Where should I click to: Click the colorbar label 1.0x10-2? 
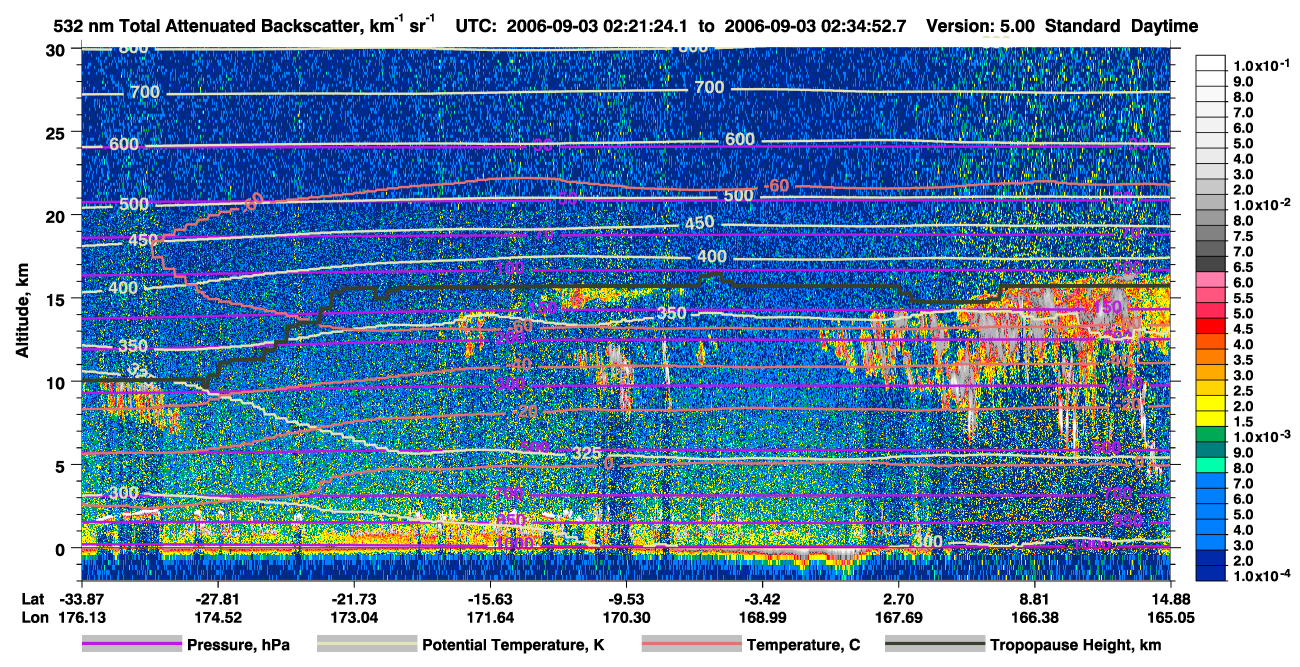(x=1264, y=205)
